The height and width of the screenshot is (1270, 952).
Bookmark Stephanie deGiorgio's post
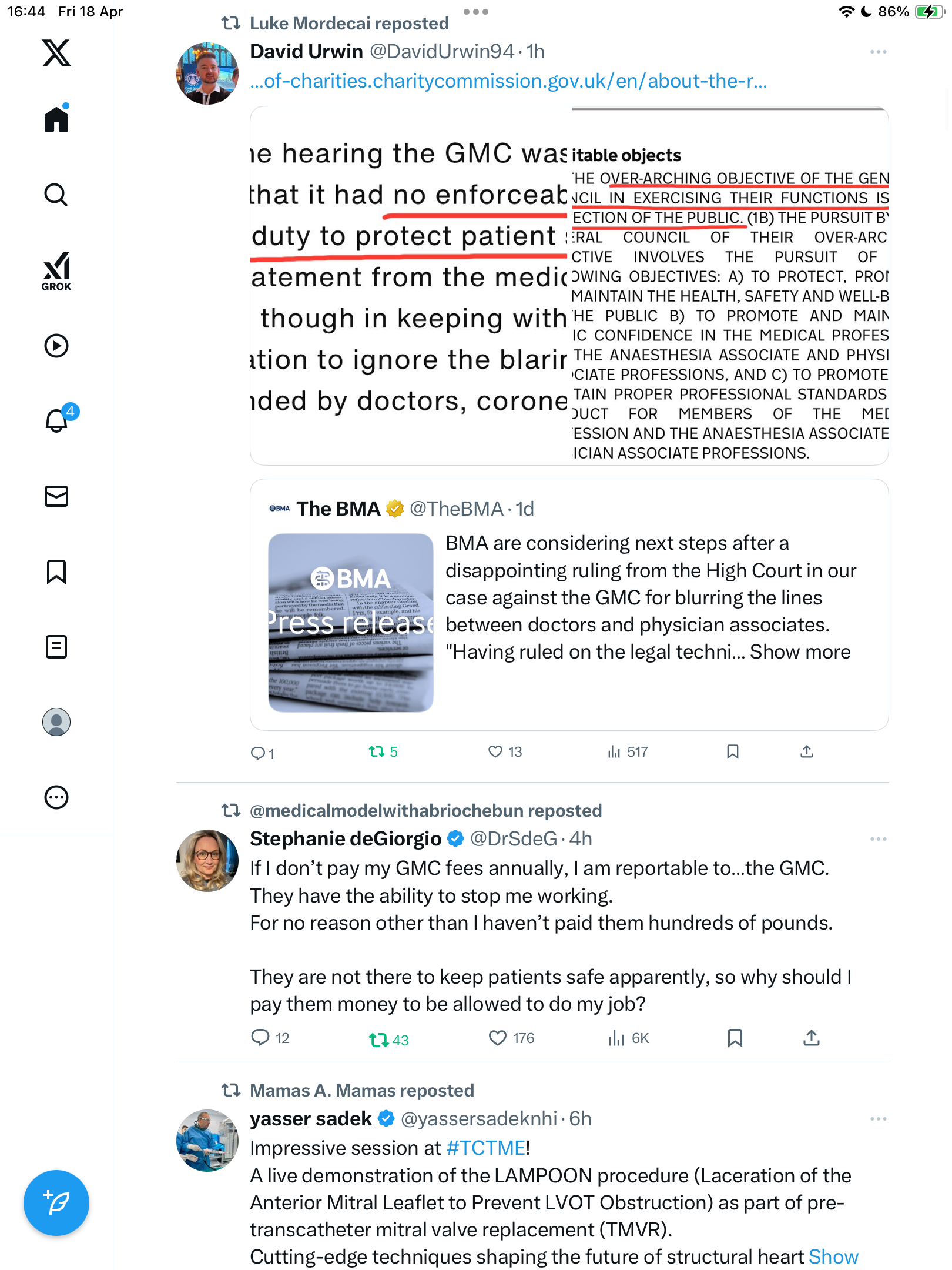click(735, 1038)
